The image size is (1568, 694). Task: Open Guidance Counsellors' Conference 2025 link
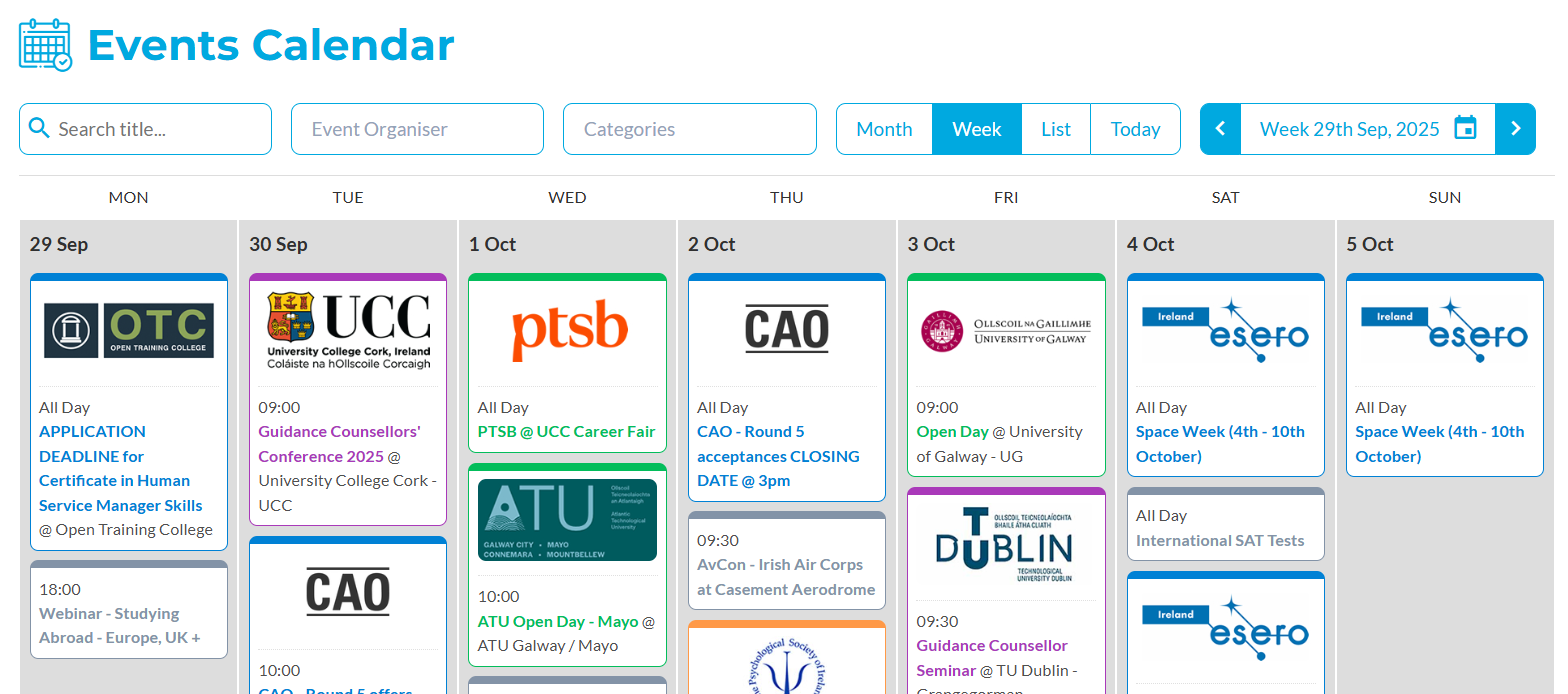[x=339, y=444]
